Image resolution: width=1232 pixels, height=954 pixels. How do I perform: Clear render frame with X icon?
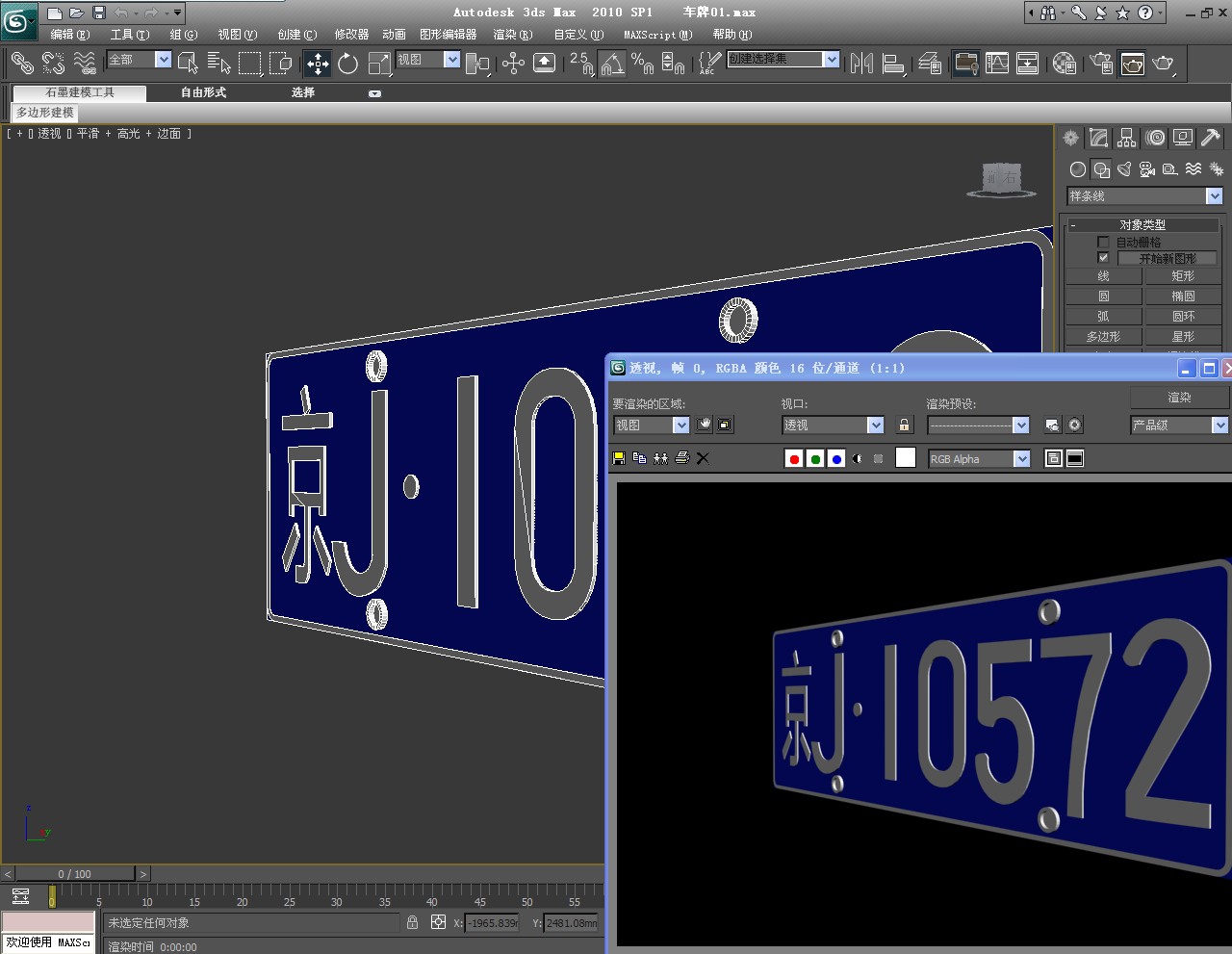tap(703, 458)
